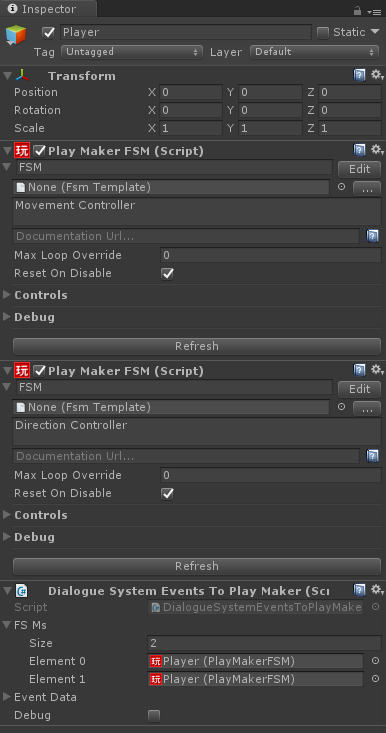This screenshot has width=386, height=733.
Task: Click object picker circle beside Element 0
Action: [375, 661]
